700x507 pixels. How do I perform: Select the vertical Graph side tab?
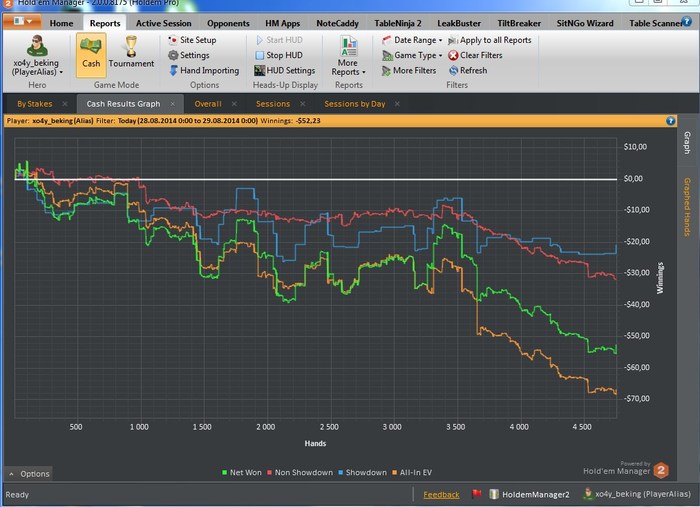click(688, 143)
